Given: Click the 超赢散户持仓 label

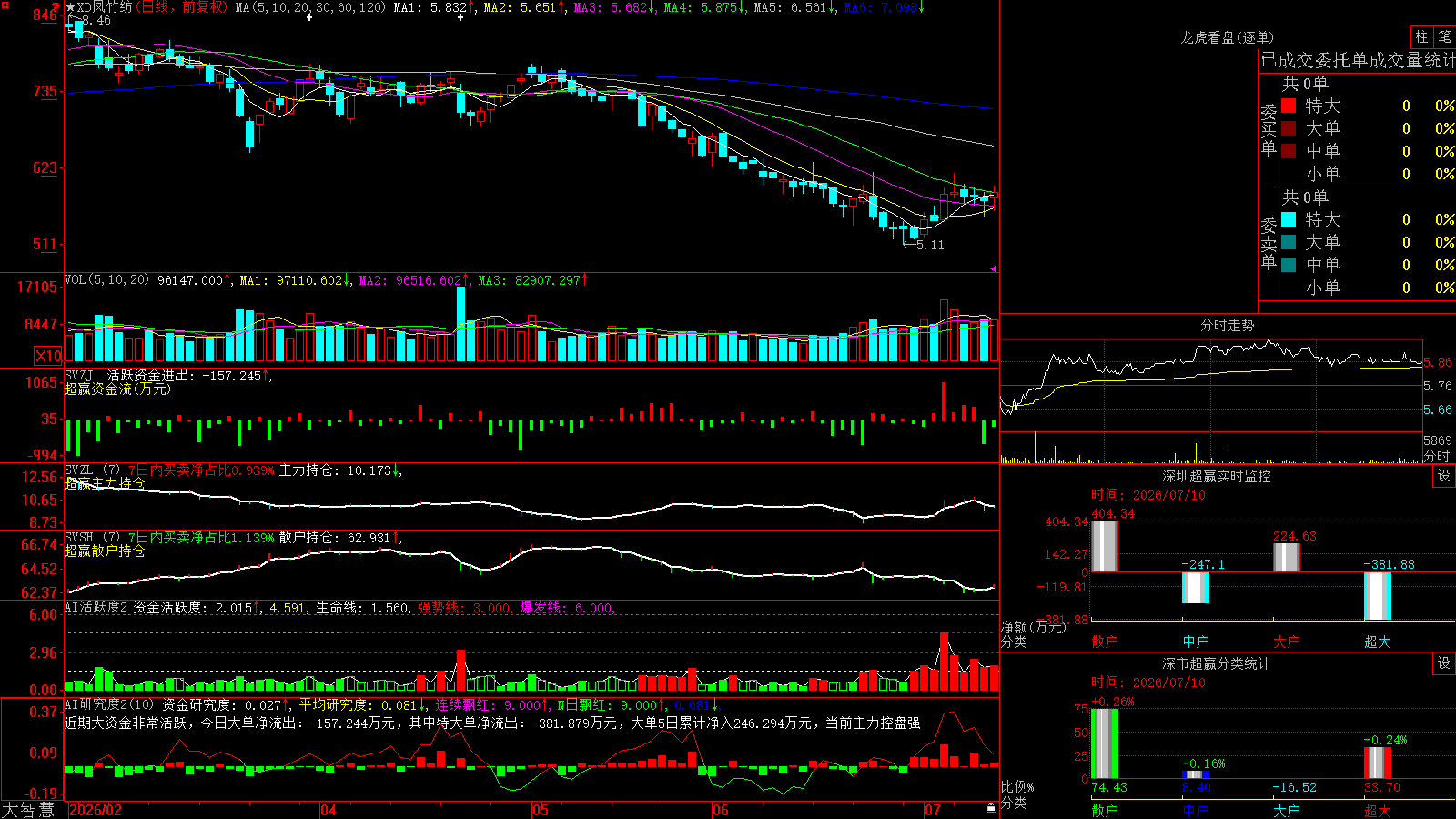Looking at the screenshot, I should (x=105, y=551).
